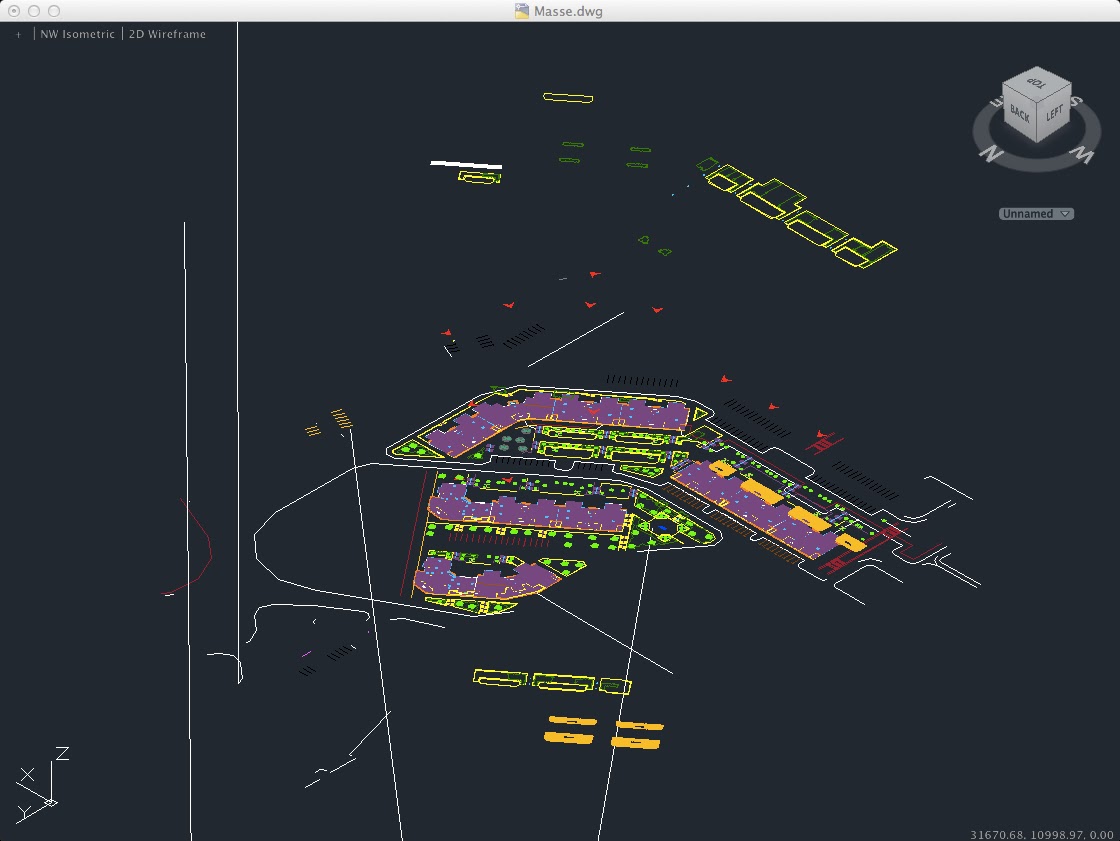
Task: Click the TOP face of the ViewCube
Action: coord(1036,81)
